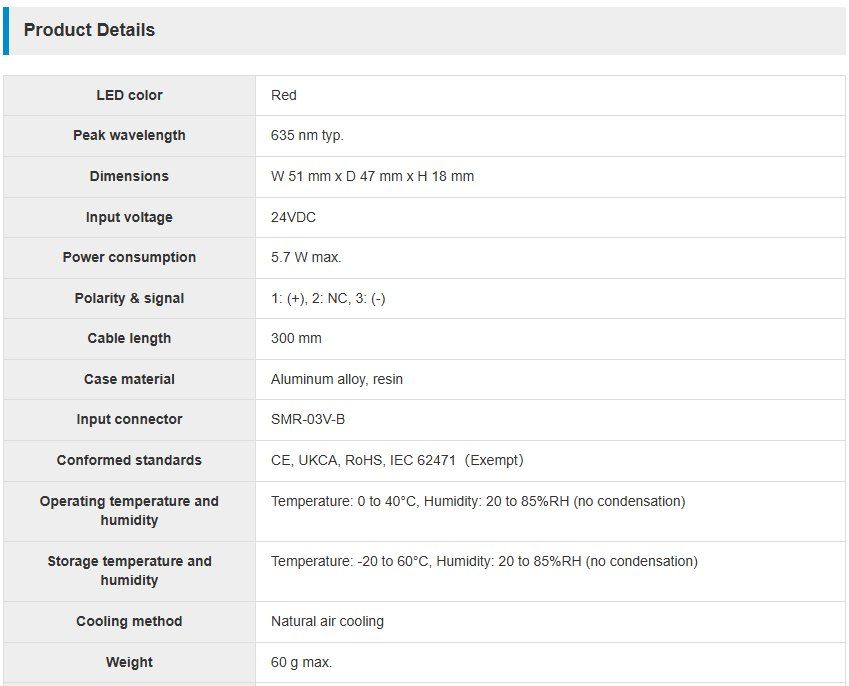Click the Product Details heading
Screen dimensions: 849x686
tap(89, 30)
